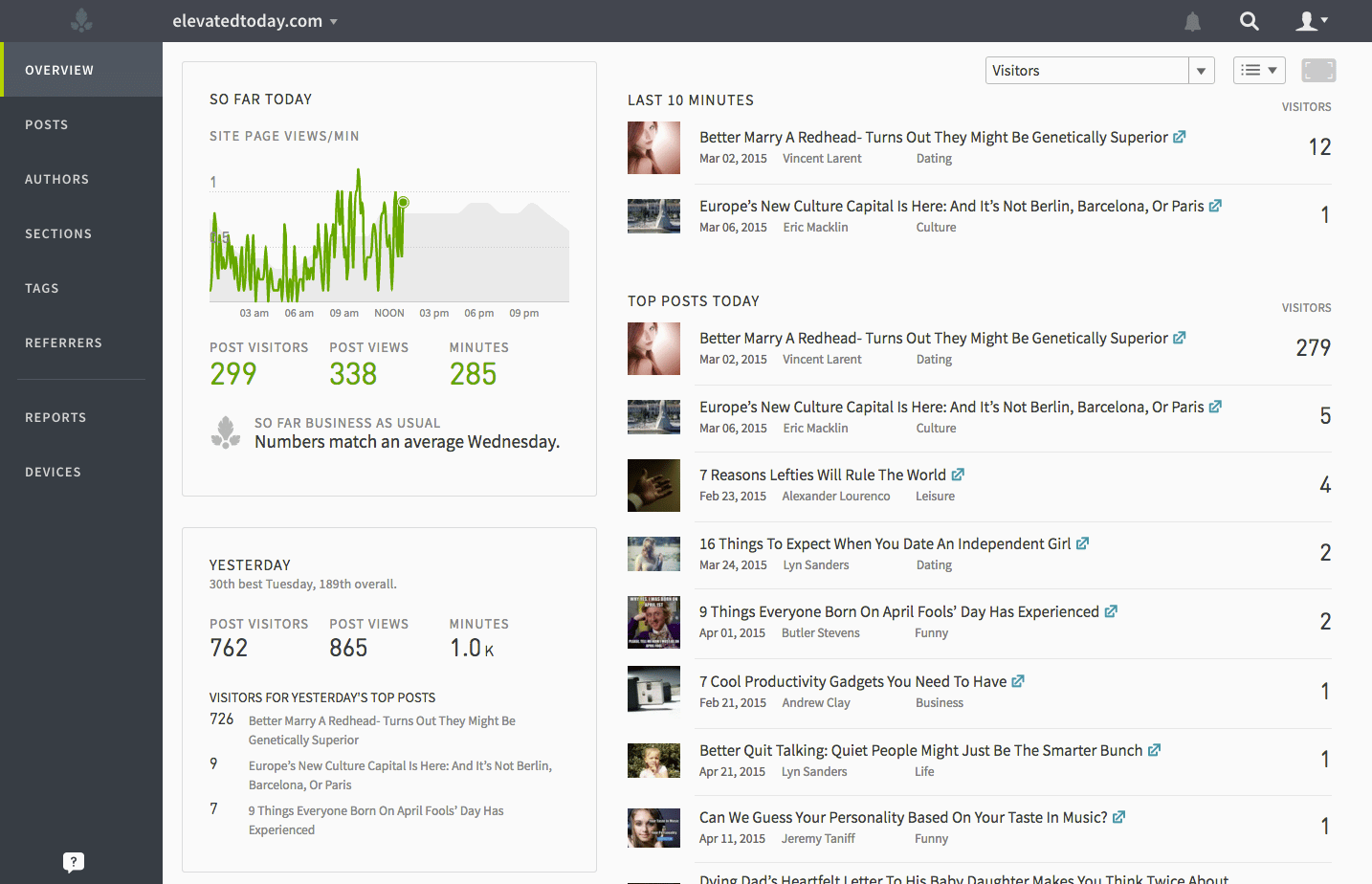Click the 762 yesterday post visitors value

tap(229, 648)
